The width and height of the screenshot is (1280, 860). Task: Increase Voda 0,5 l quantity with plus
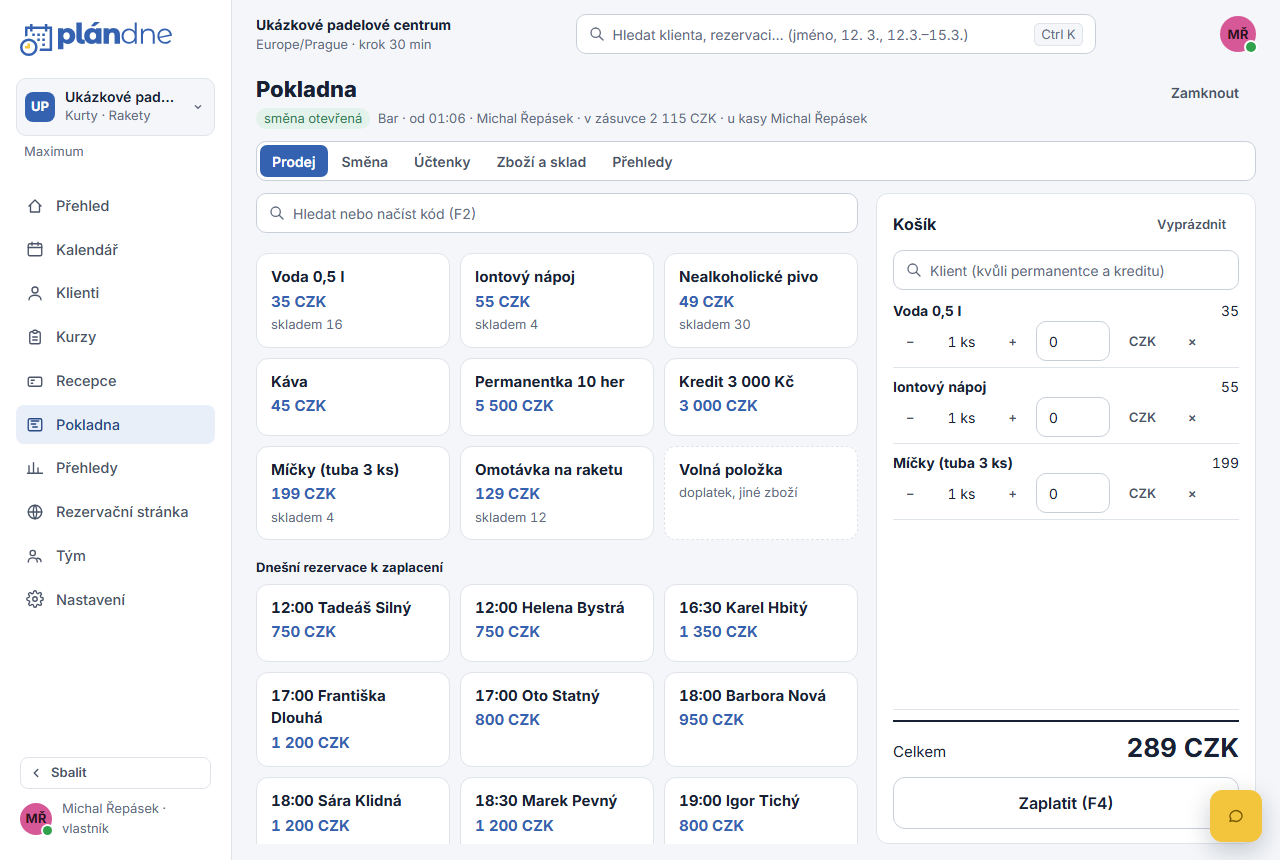coord(1012,342)
